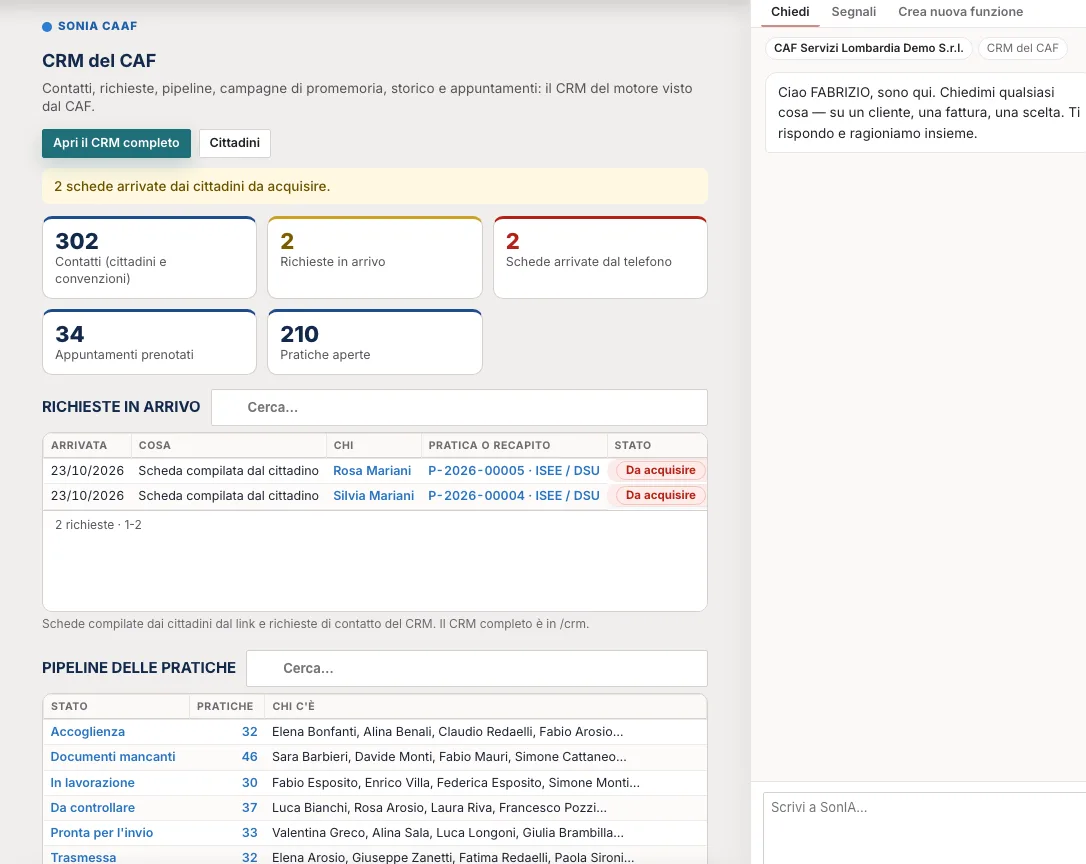This screenshot has width=1086, height=864.
Task: Open the 302 Contatti card
Action: [150, 257]
